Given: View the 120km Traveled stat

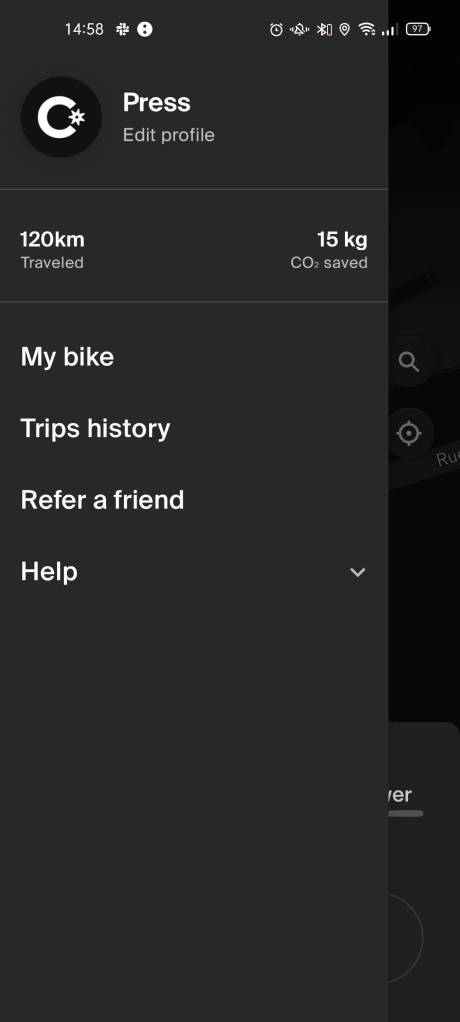Looking at the screenshot, I should point(52,250).
